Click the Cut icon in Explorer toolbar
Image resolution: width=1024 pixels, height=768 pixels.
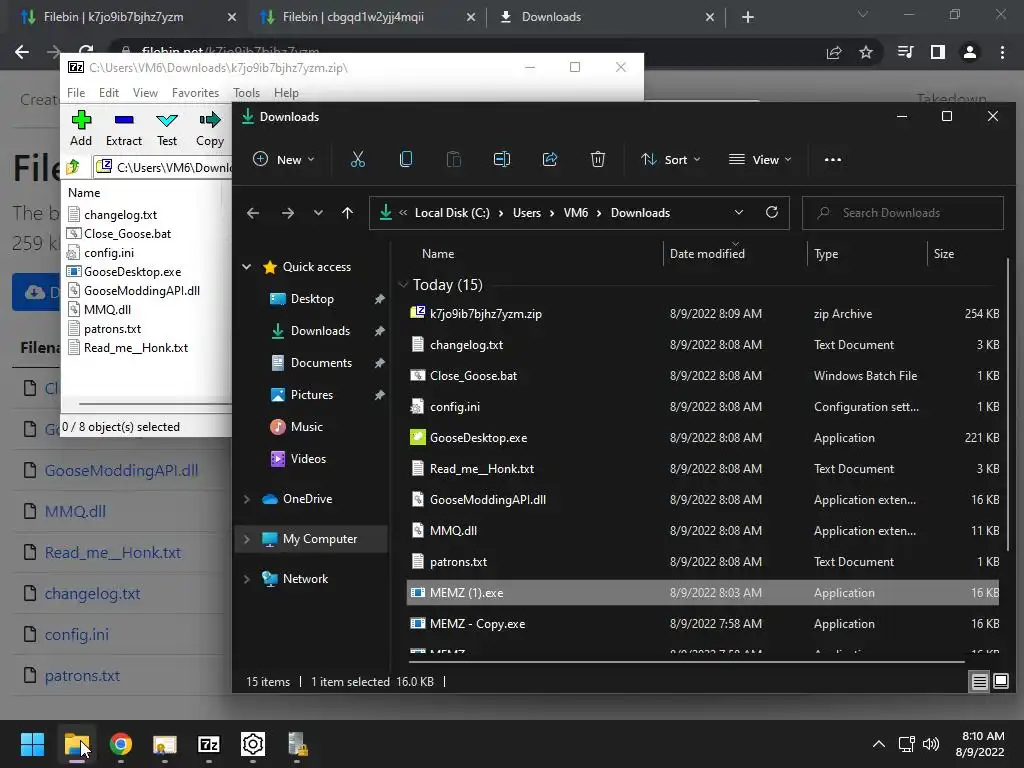(x=358, y=159)
